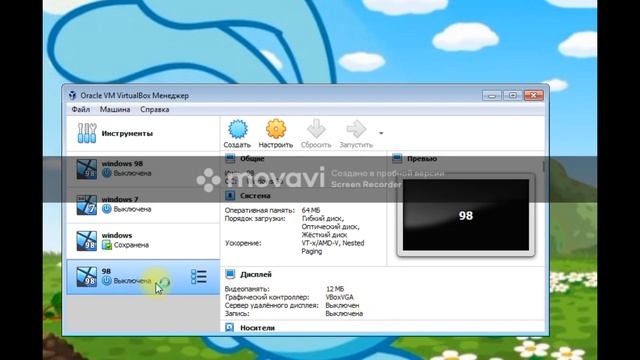
Task: Select the windows 98 virtual machine
Action: tap(143, 169)
